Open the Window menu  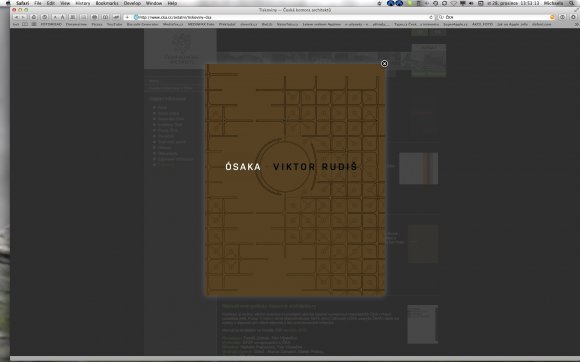[154, 3]
